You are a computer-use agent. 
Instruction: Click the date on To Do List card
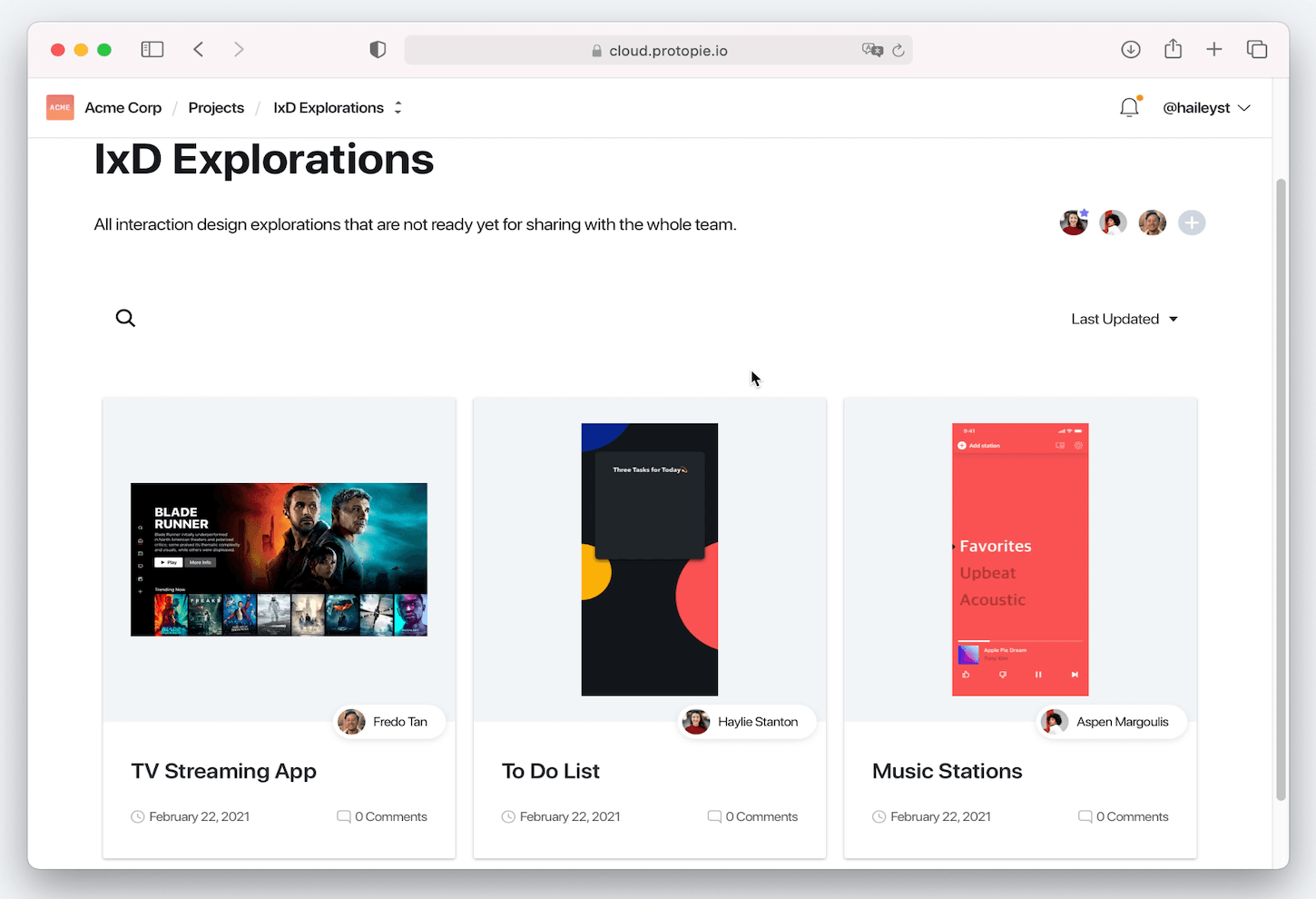[x=570, y=816]
